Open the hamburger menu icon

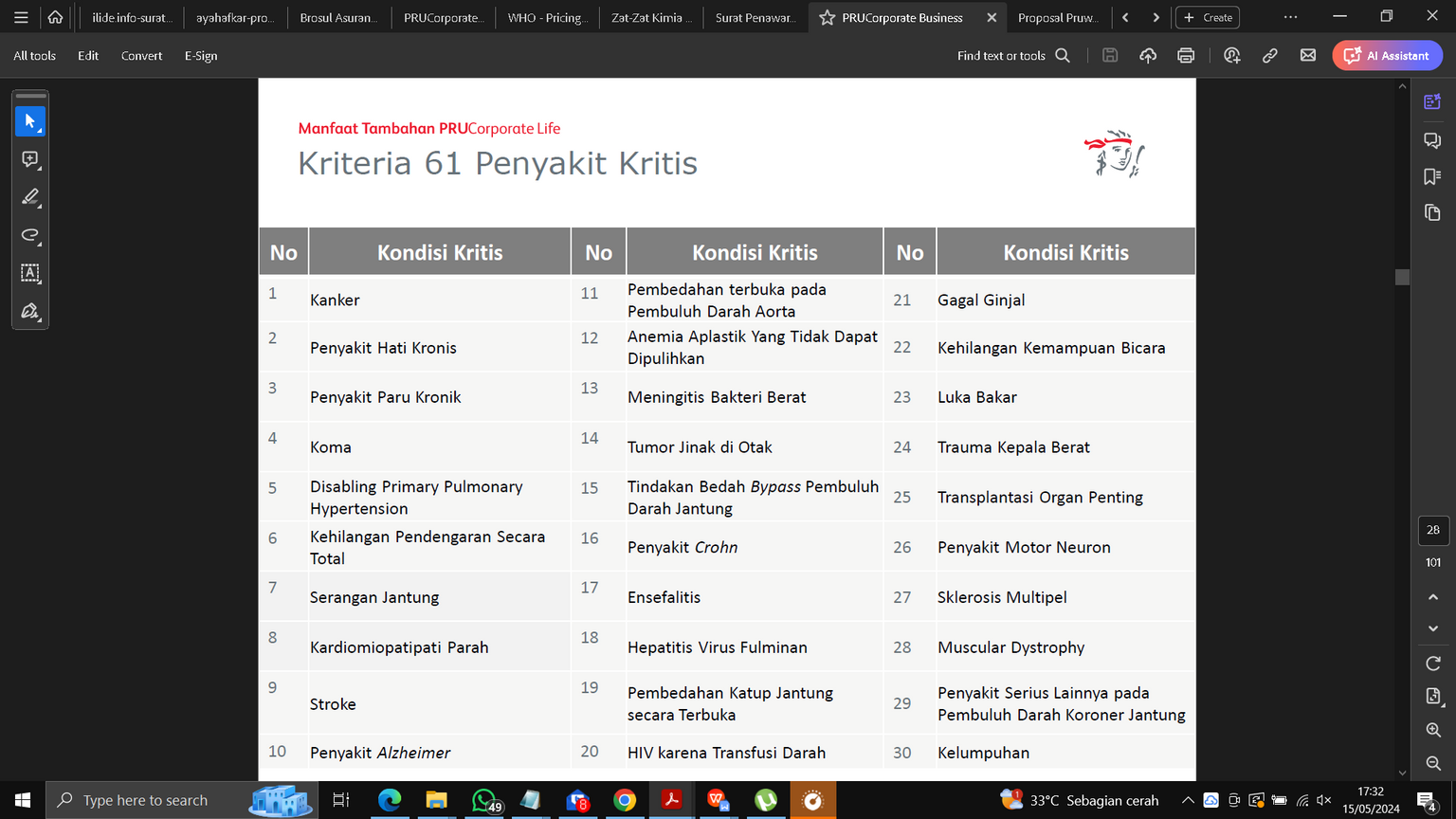click(21, 17)
